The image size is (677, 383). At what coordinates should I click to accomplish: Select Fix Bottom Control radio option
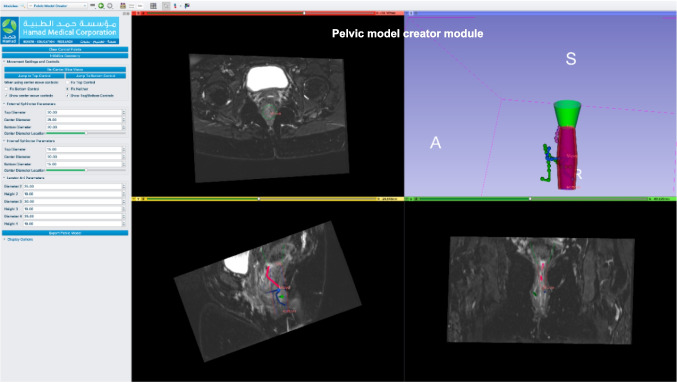point(22,89)
